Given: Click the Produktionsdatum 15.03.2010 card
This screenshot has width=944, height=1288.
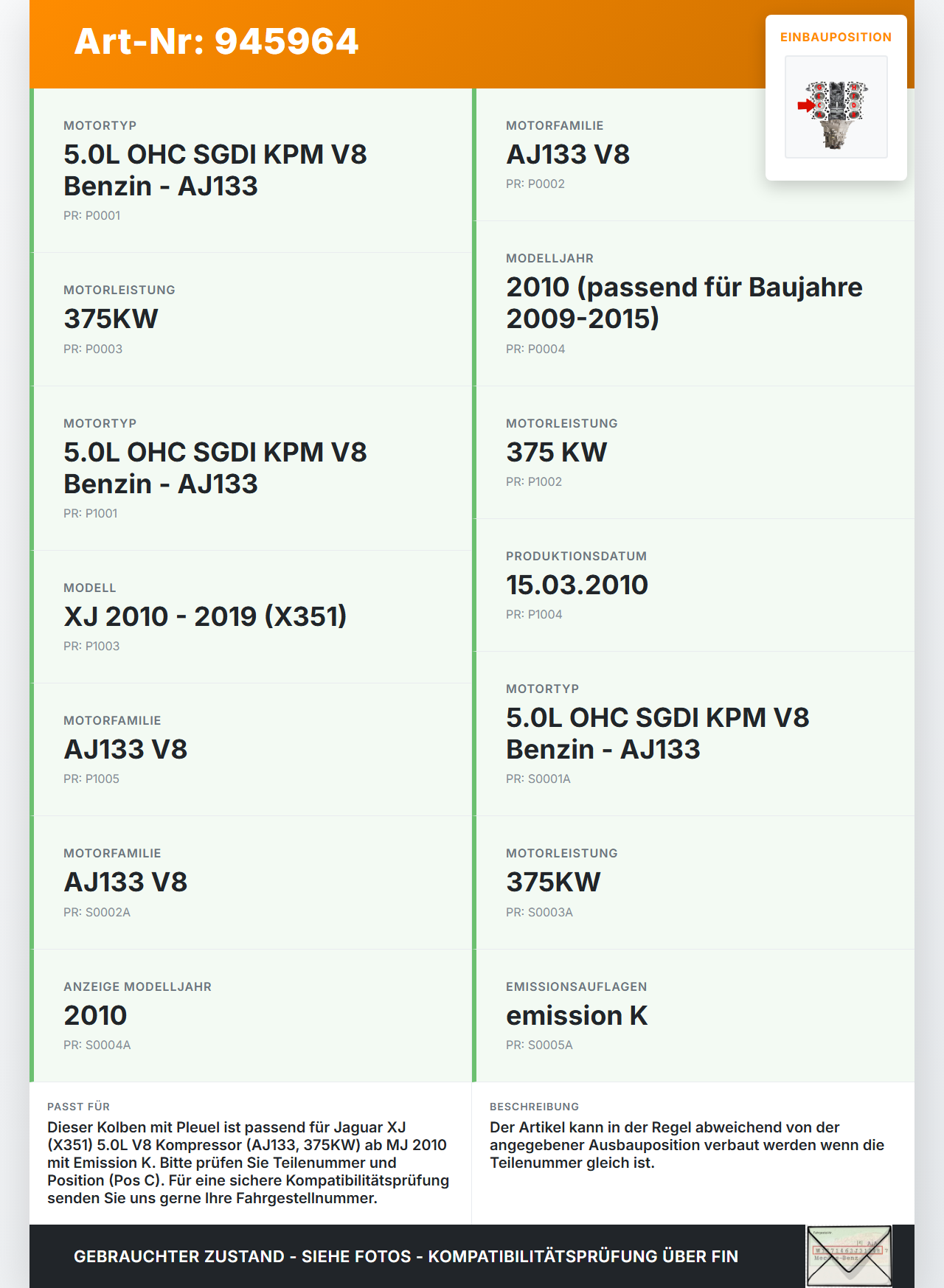Looking at the screenshot, I should pos(693,585).
